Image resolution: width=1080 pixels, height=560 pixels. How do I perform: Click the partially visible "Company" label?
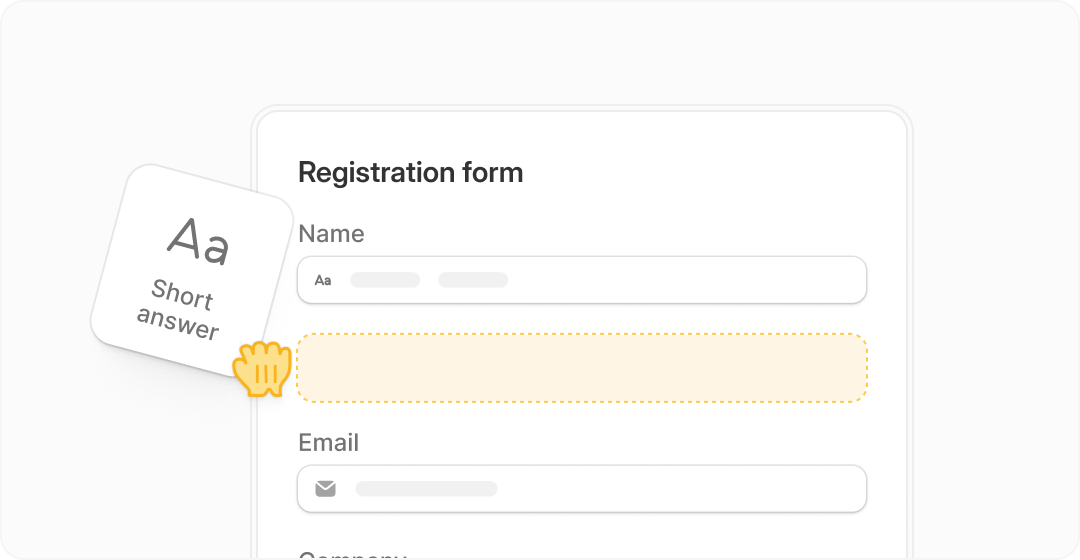tap(352, 554)
